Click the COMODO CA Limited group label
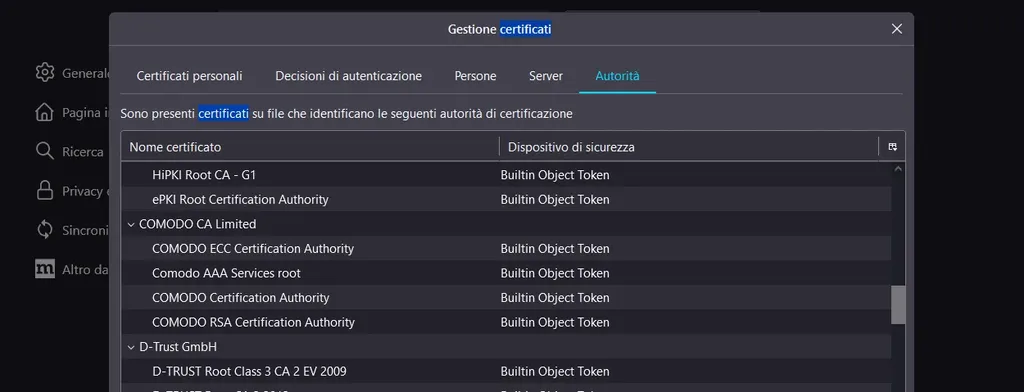This screenshot has width=1024, height=392. pos(197,224)
